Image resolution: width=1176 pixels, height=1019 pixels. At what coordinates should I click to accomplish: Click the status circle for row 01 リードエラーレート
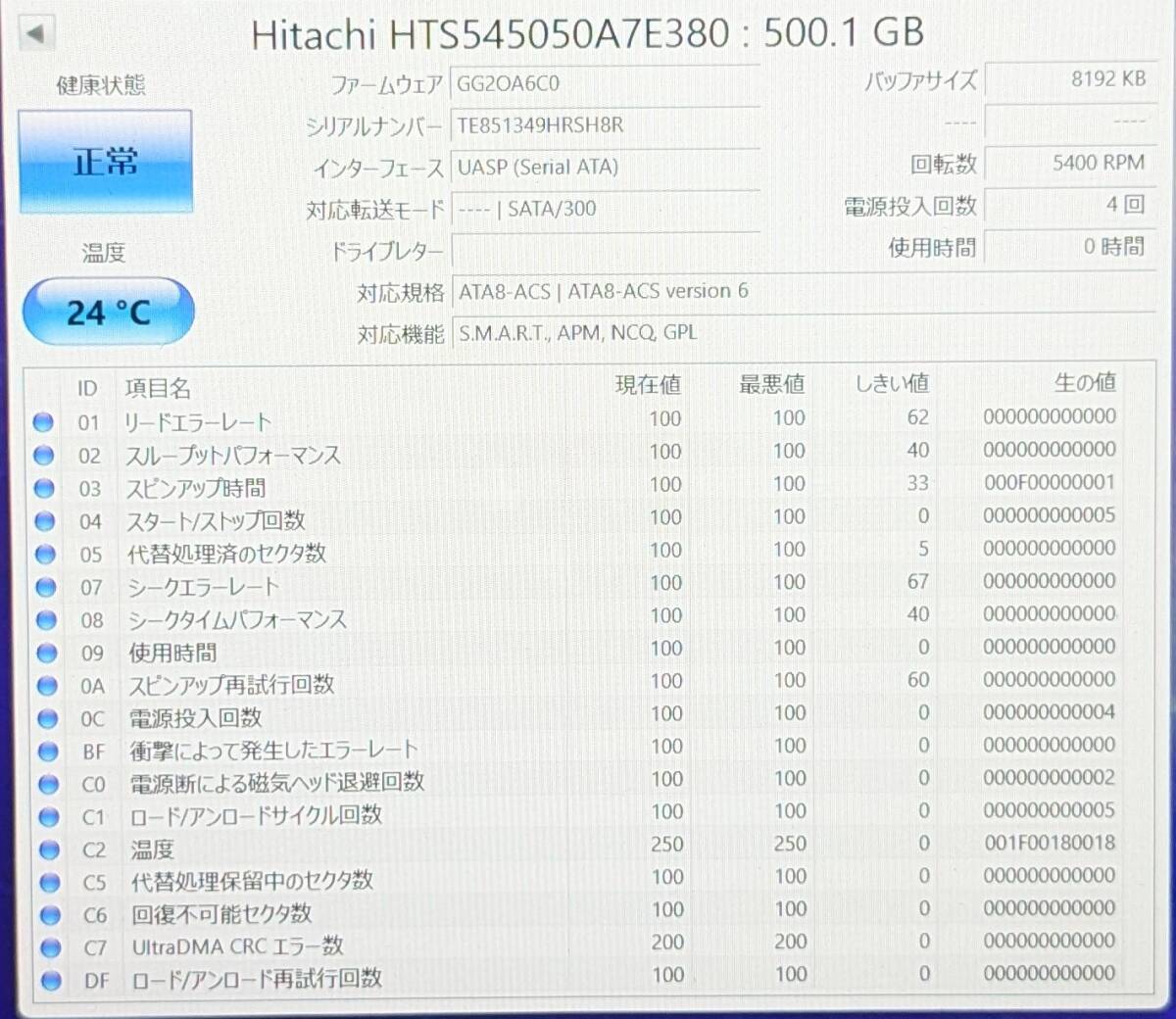coord(42,422)
